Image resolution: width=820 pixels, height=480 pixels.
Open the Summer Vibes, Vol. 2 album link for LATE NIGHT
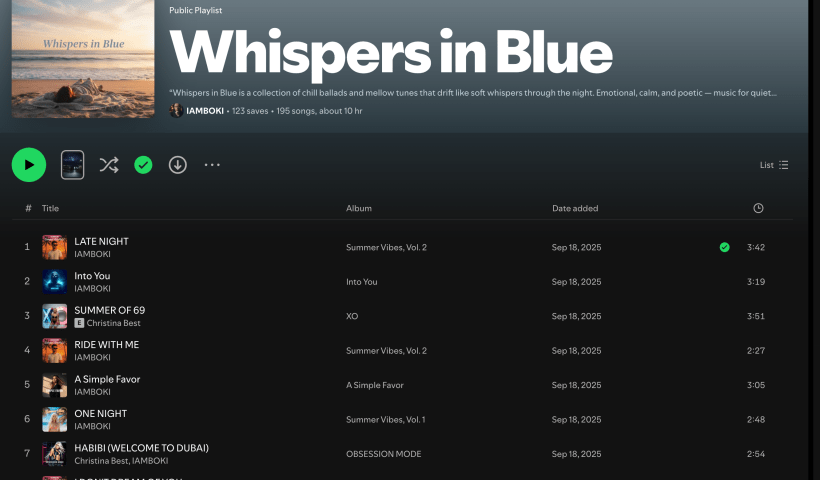point(386,247)
